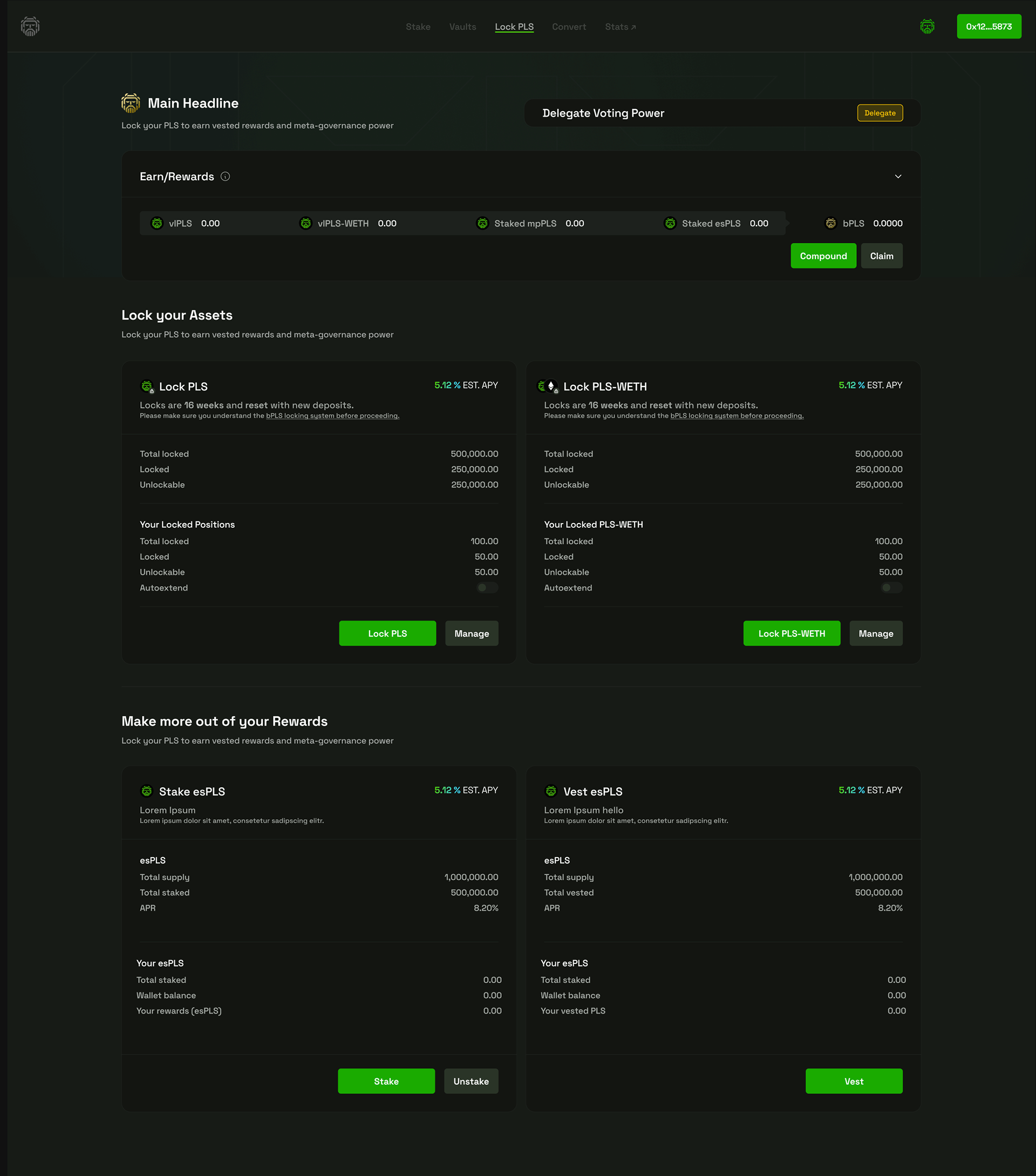Click the golden mascot icon beside Main Headline

(x=131, y=103)
